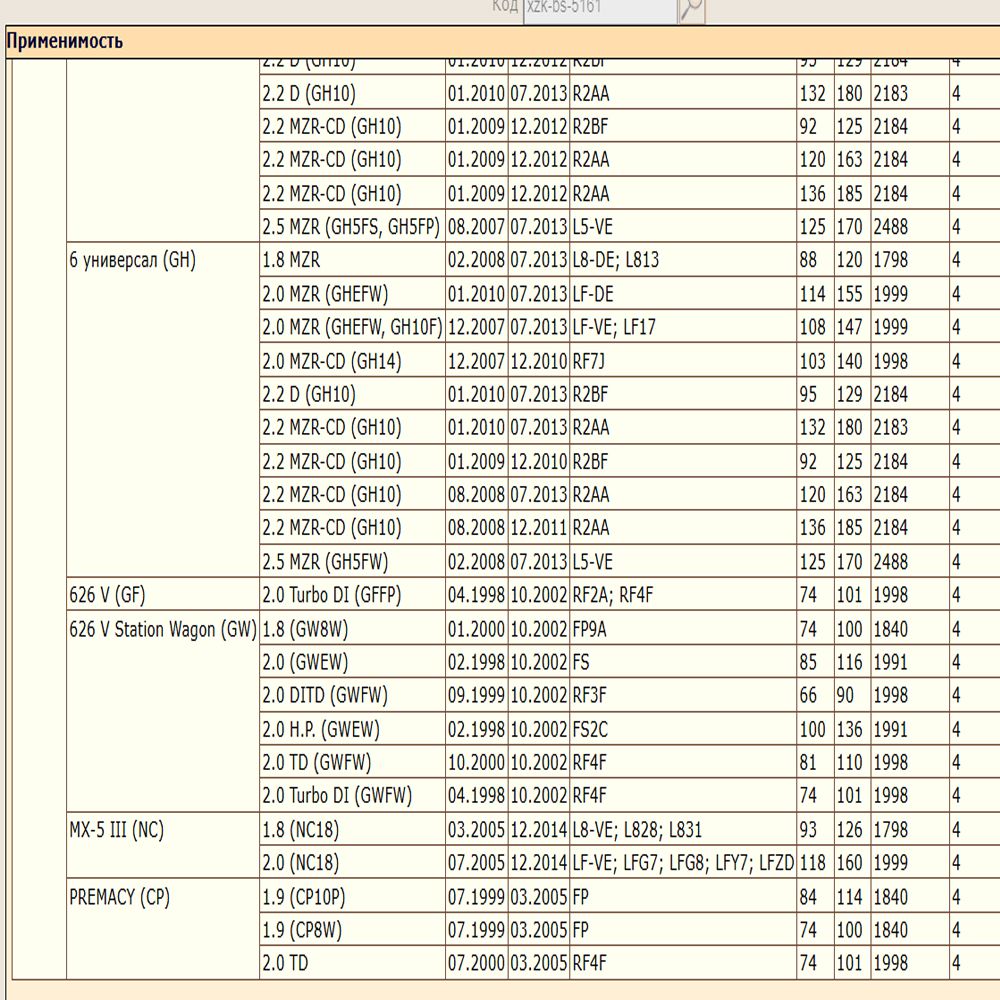Click the 2.0 H.P. (GWEW) modification cell
Viewport: 1000px width, 1000px height.
[352, 728]
